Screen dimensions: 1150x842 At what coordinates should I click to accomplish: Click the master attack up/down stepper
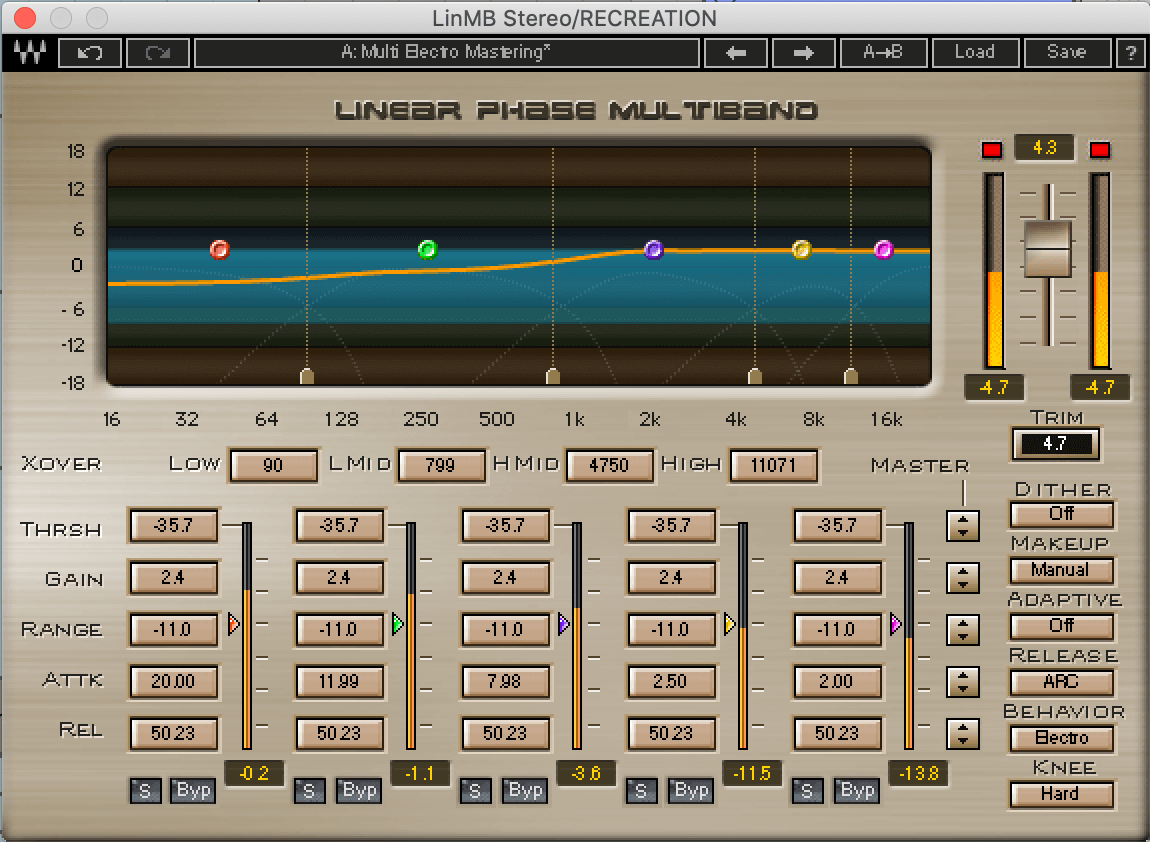[x=963, y=681]
